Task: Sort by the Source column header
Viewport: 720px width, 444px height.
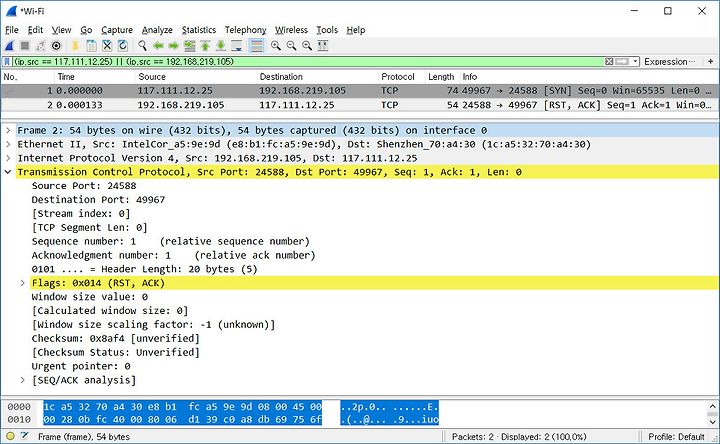Action: (x=197, y=77)
